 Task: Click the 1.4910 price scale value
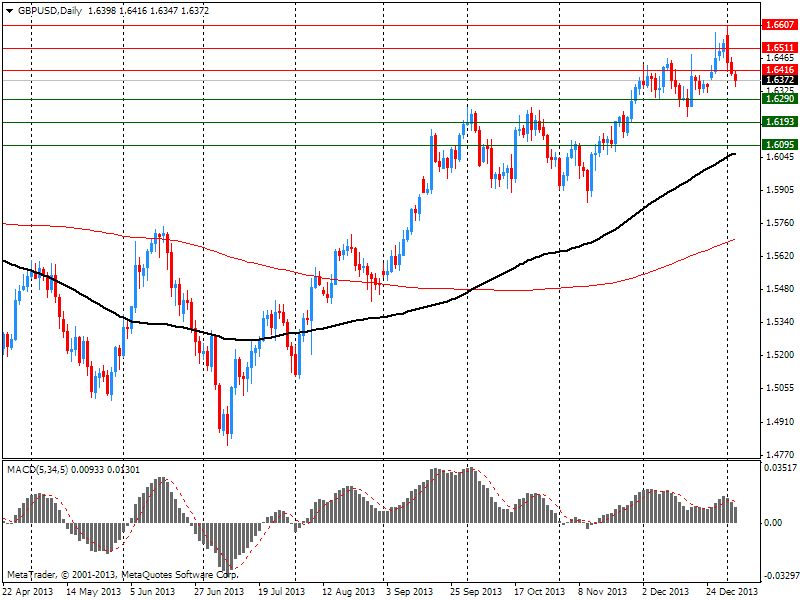(780, 421)
